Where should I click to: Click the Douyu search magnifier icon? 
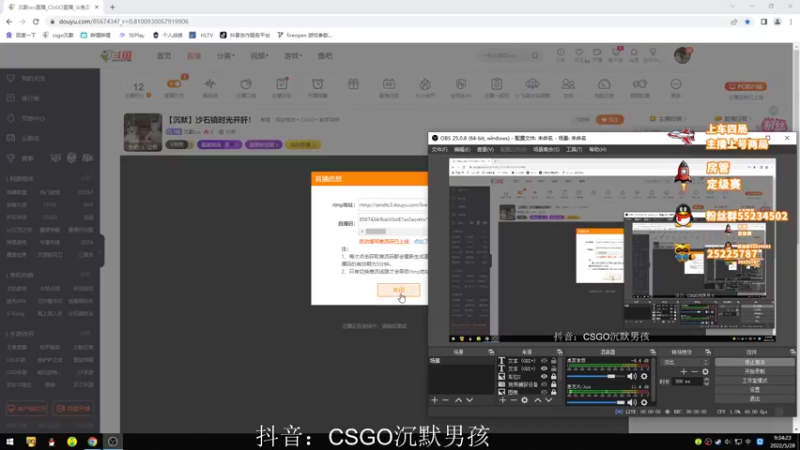[x=535, y=56]
